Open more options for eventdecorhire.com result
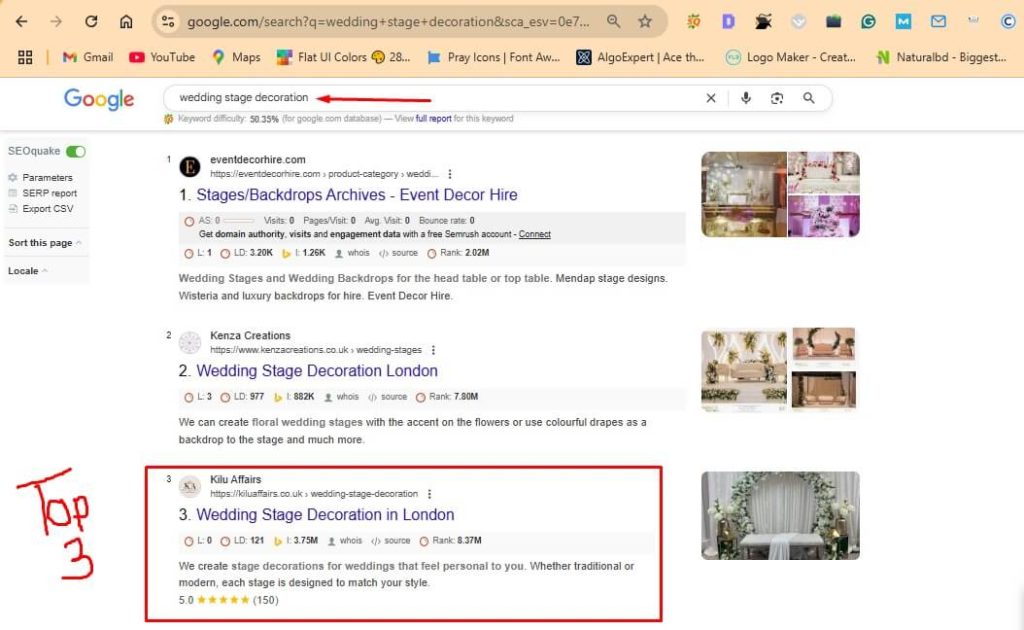This screenshot has width=1024, height=630. [449, 174]
